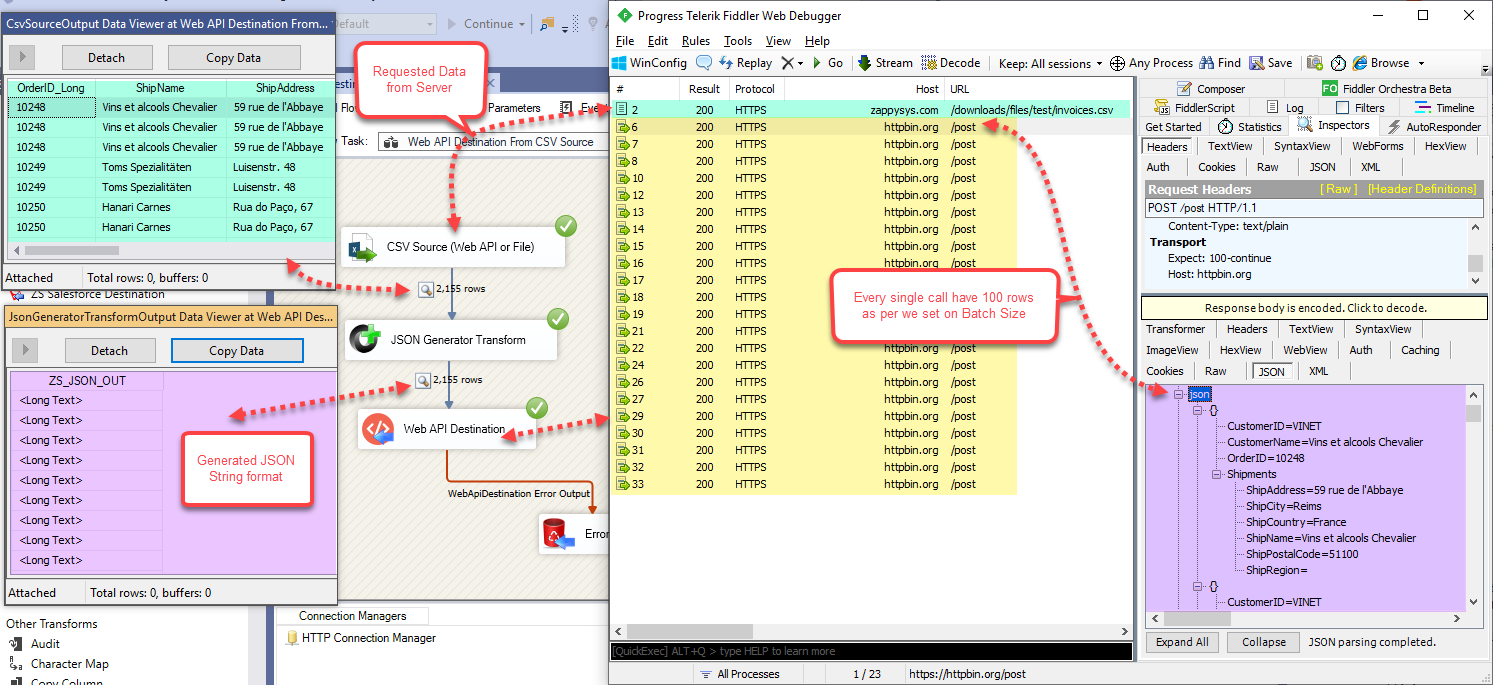Click the response encoded decode banner
1493x685 pixels.
click(x=1315, y=308)
